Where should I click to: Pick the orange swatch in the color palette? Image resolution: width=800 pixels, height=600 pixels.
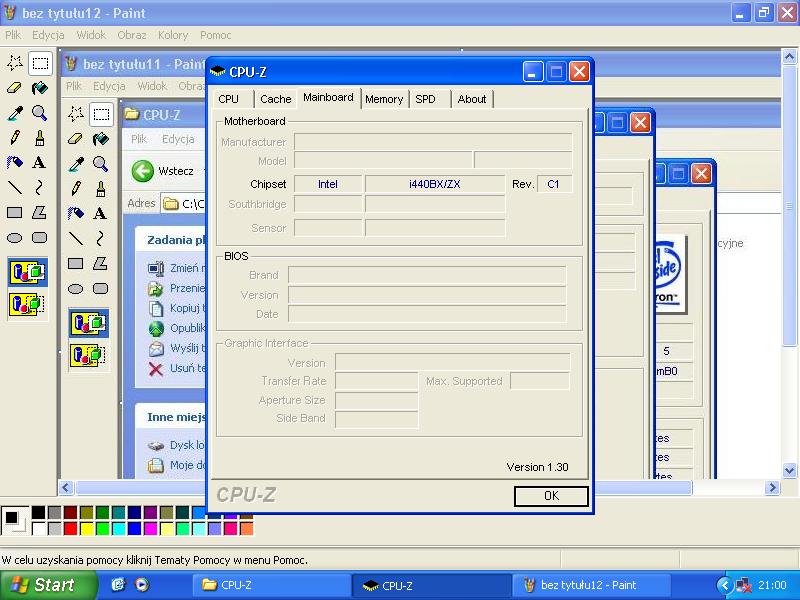247,529
